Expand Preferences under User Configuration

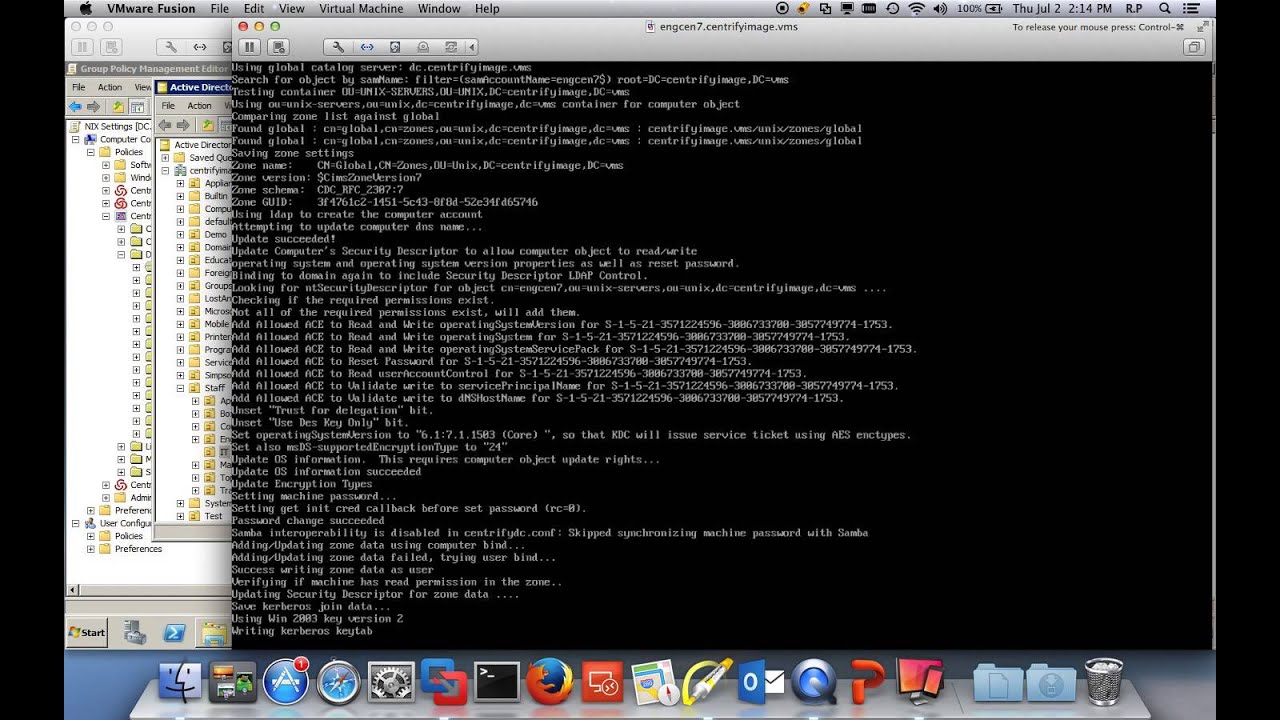coord(91,549)
